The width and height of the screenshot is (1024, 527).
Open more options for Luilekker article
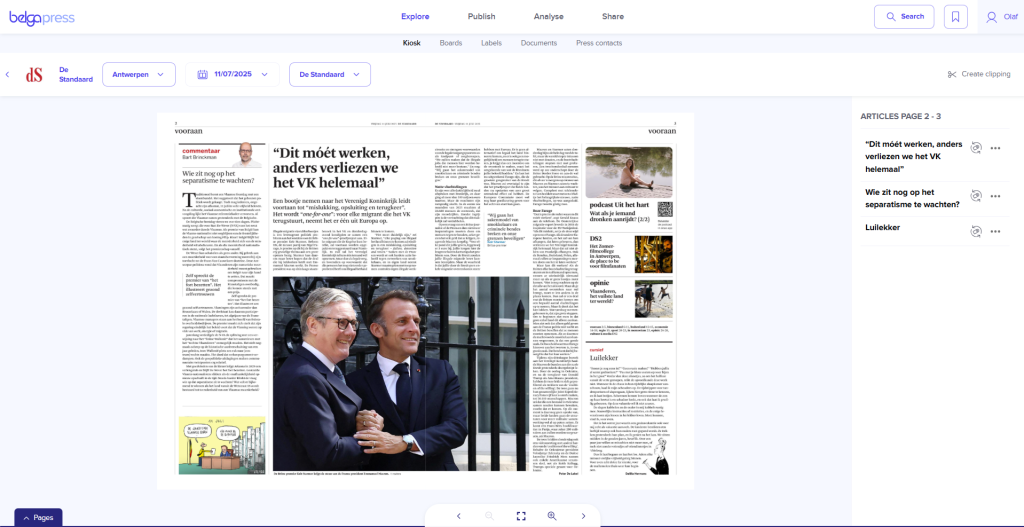tap(995, 231)
